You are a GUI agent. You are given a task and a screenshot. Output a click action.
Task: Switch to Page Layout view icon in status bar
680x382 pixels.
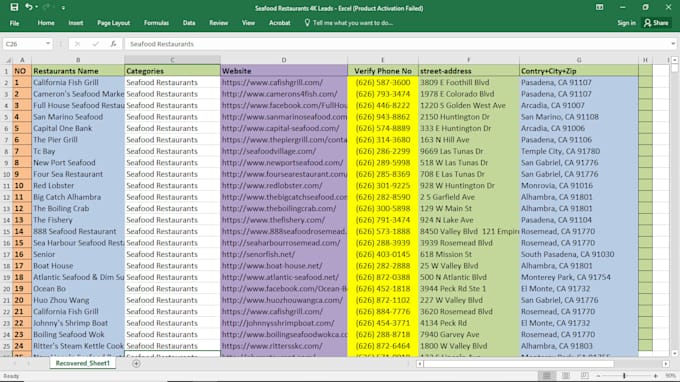click(566, 375)
